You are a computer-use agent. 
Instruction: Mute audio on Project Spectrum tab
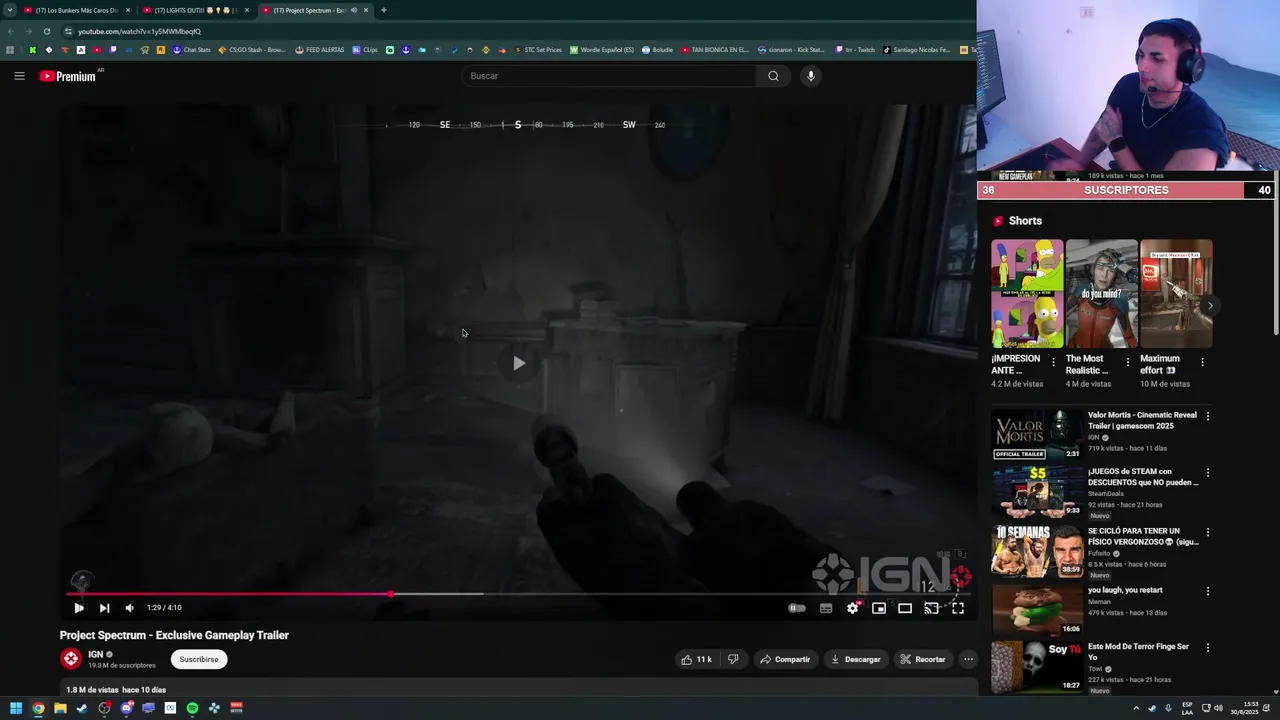click(353, 10)
